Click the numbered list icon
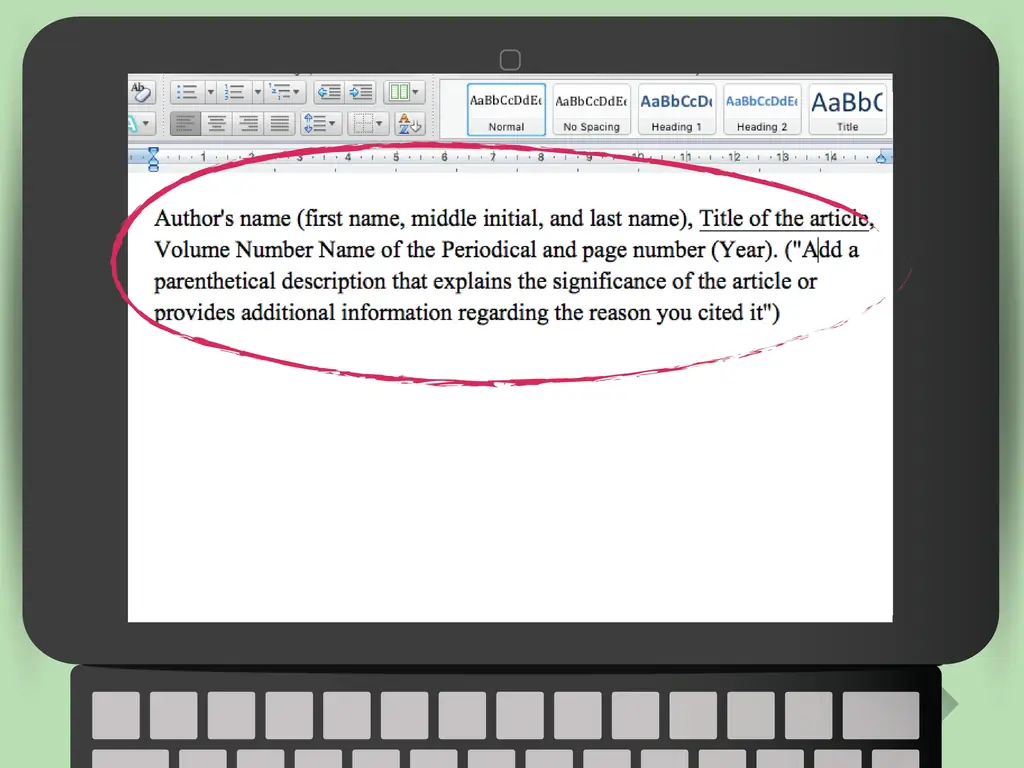The width and height of the screenshot is (1024, 768). point(235,92)
